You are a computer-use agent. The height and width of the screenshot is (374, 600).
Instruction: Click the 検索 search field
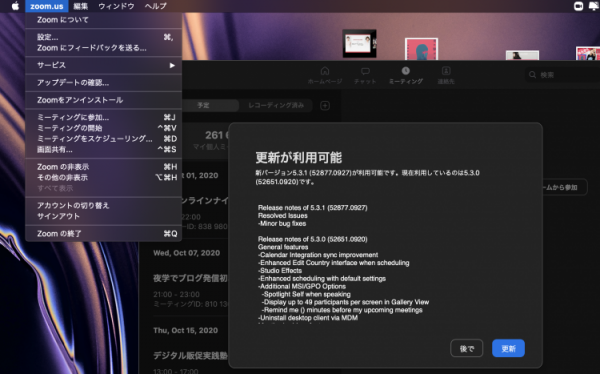point(562,75)
